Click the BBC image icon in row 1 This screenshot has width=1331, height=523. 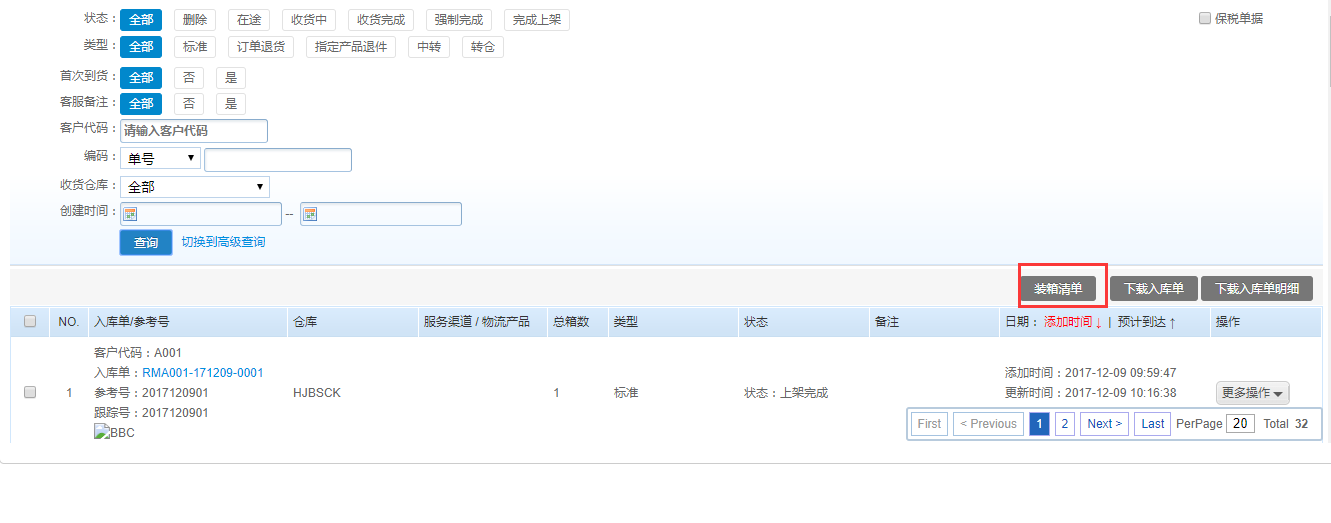pos(114,433)
